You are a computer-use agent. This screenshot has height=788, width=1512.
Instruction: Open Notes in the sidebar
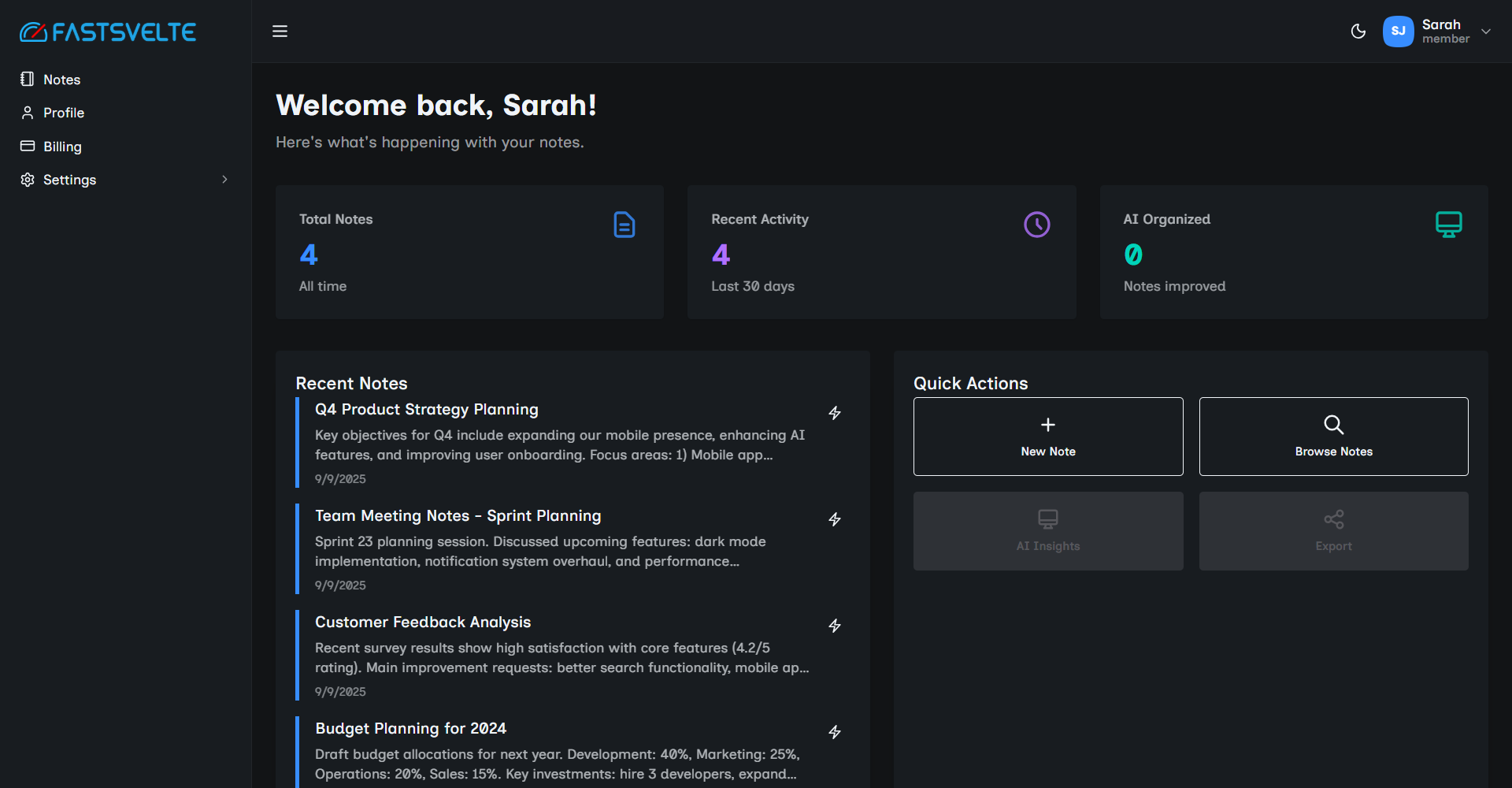tap(61, 80)
